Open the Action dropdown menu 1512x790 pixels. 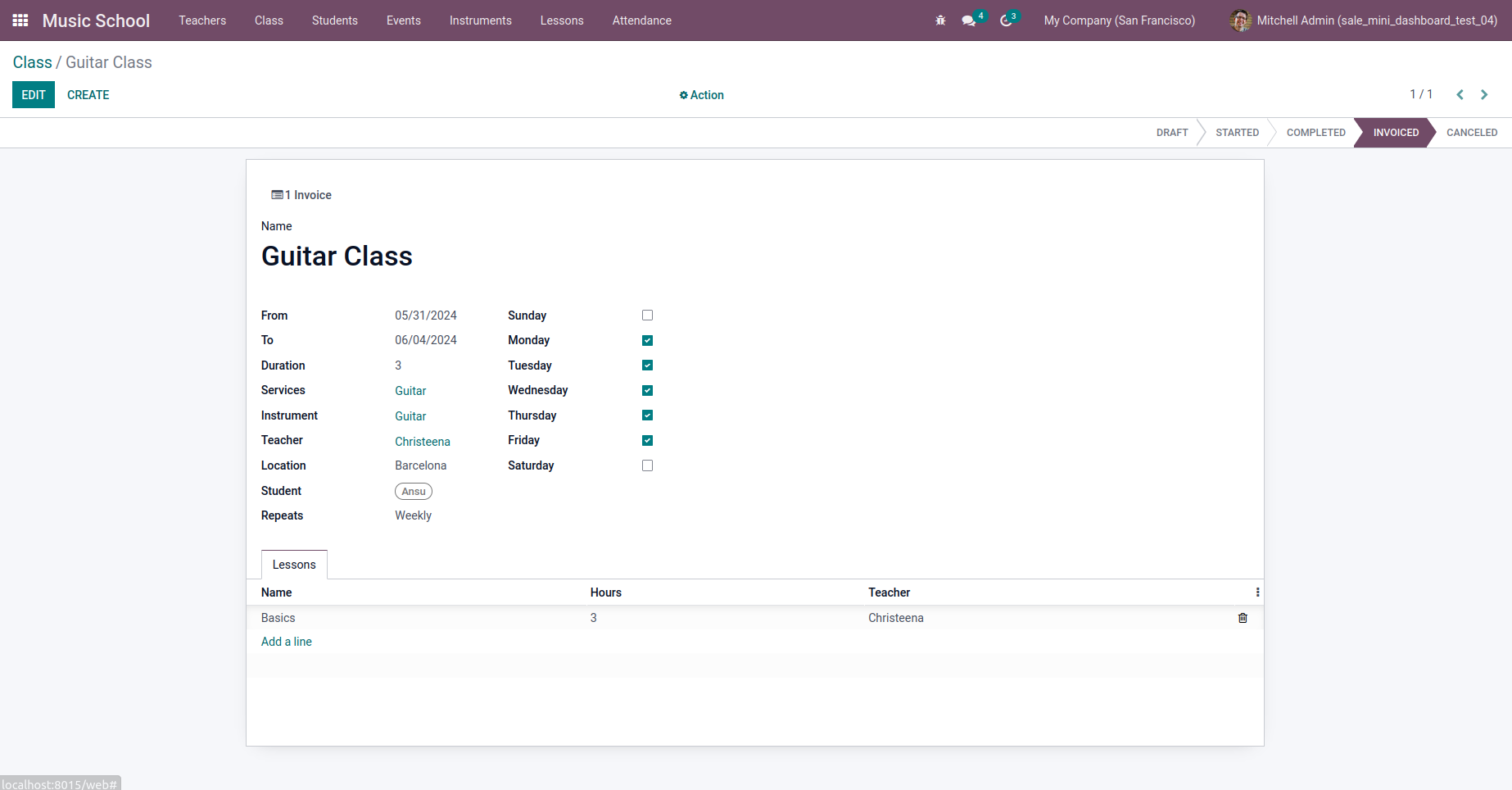[x=702, y=95]
